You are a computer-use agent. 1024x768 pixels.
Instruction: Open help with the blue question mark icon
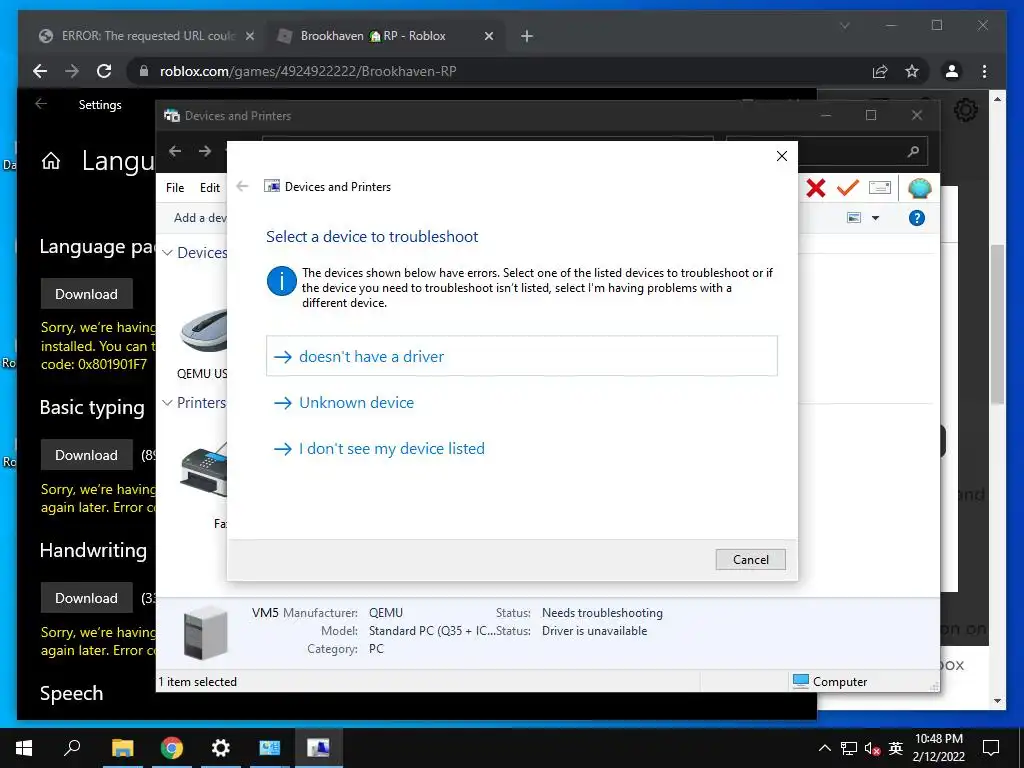click(x=917, y=218)
